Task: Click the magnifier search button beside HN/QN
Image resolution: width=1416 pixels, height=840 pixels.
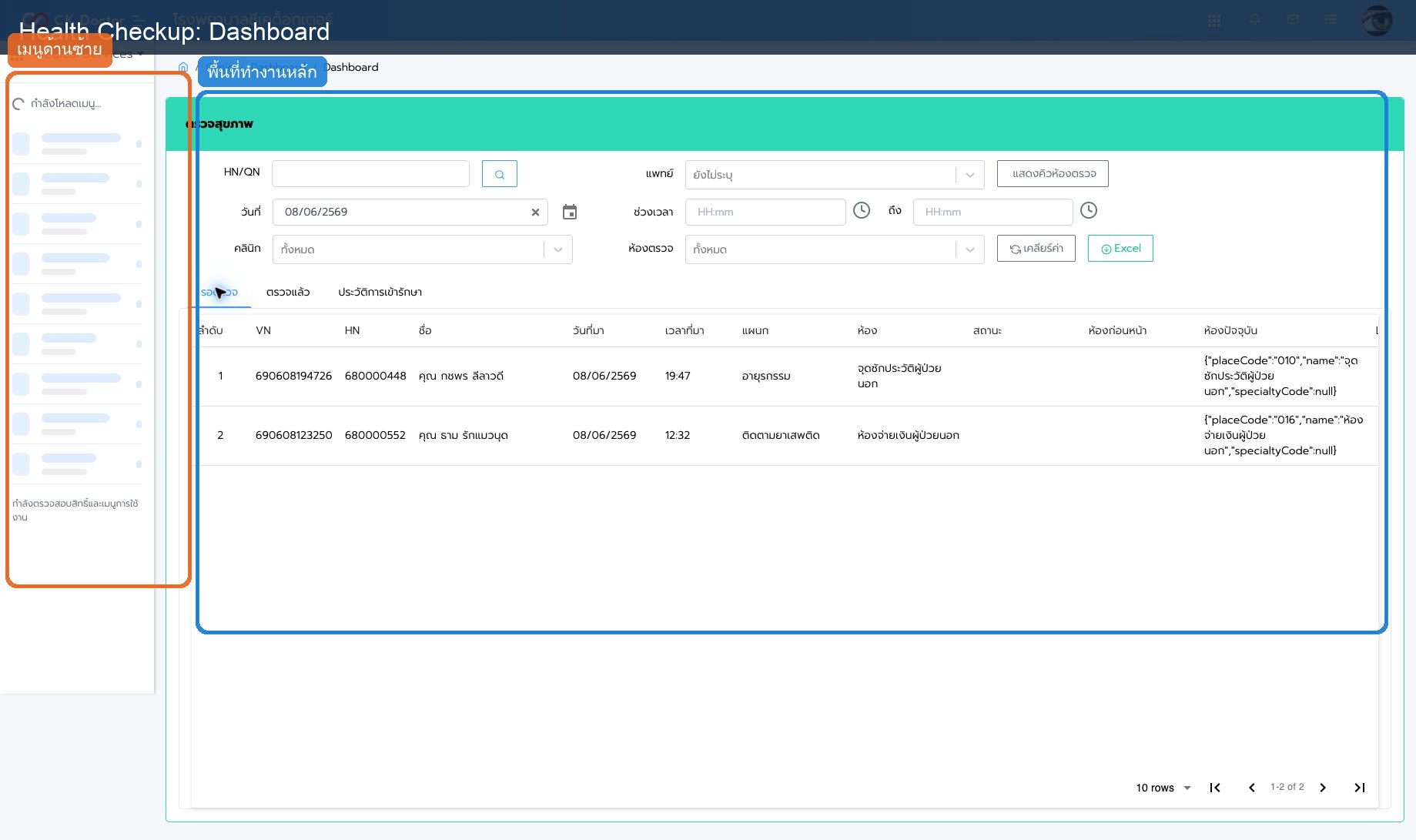Action: [x=499, y=174]
